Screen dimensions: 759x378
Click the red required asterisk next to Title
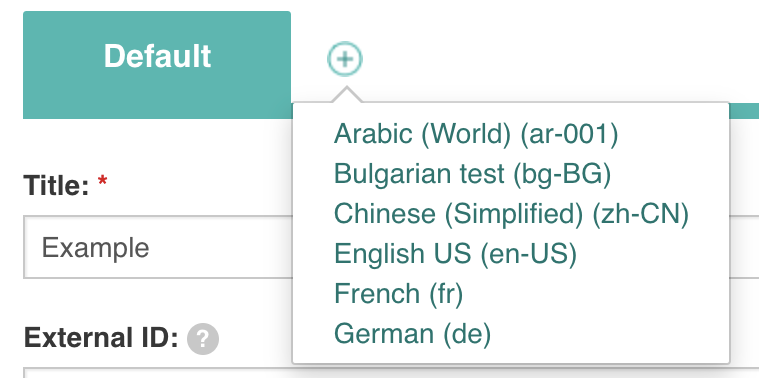[103, 181]
